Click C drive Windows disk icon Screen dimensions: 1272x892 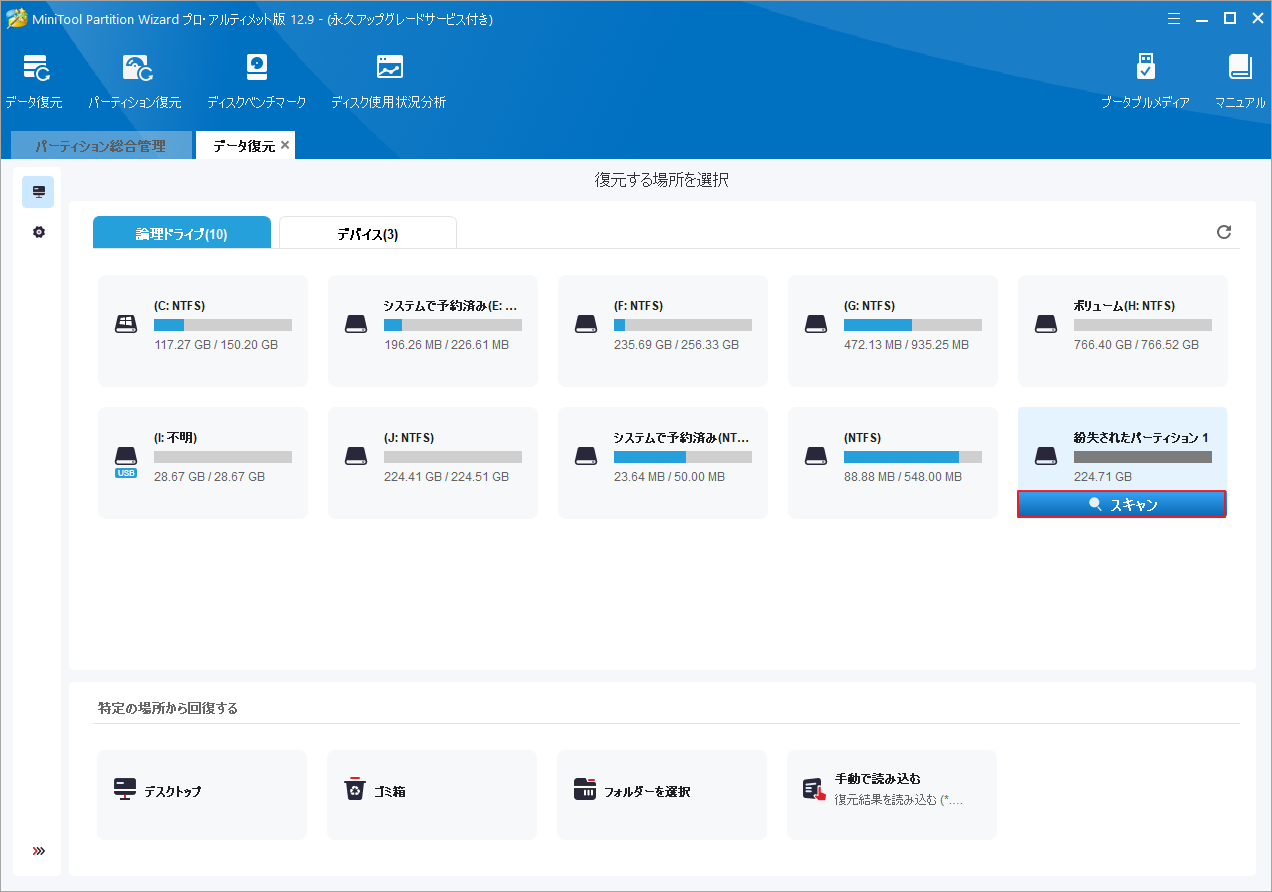coord(126,324)
